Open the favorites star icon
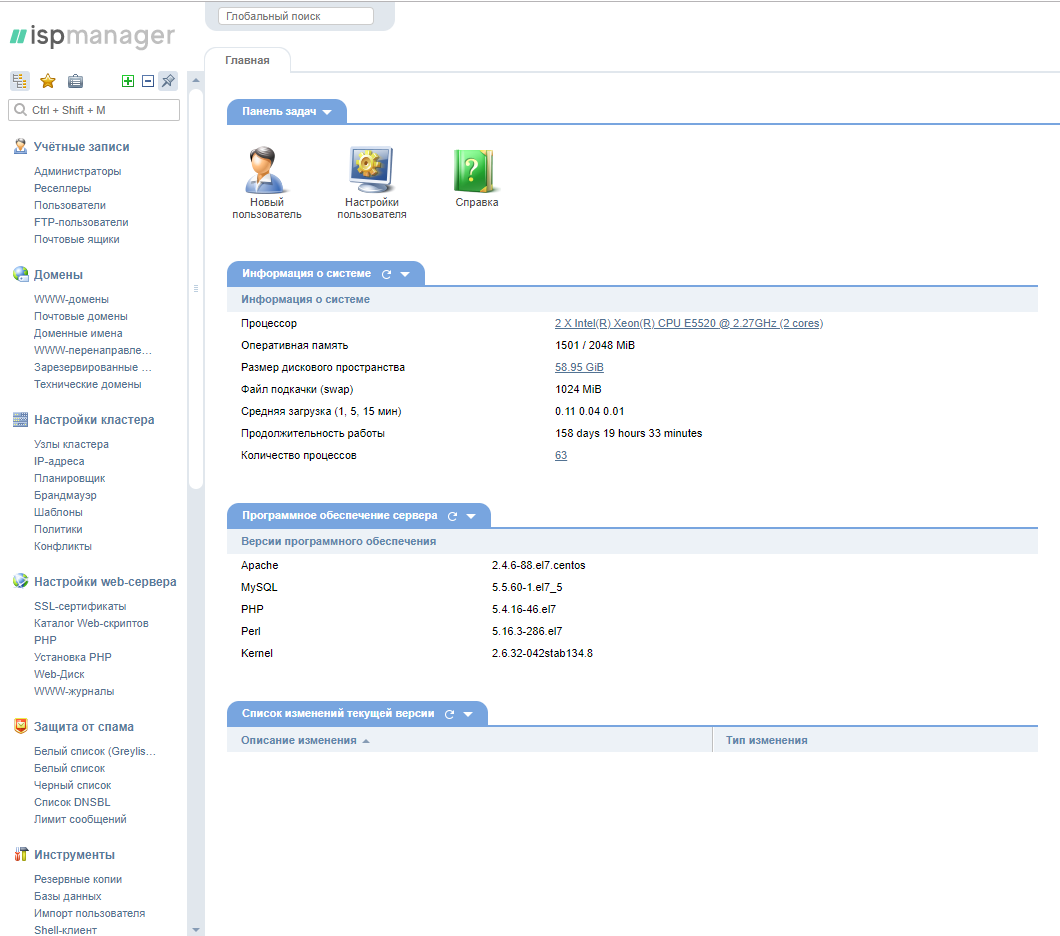Viewport: 1060px width, 936px height. click(47, 81)
